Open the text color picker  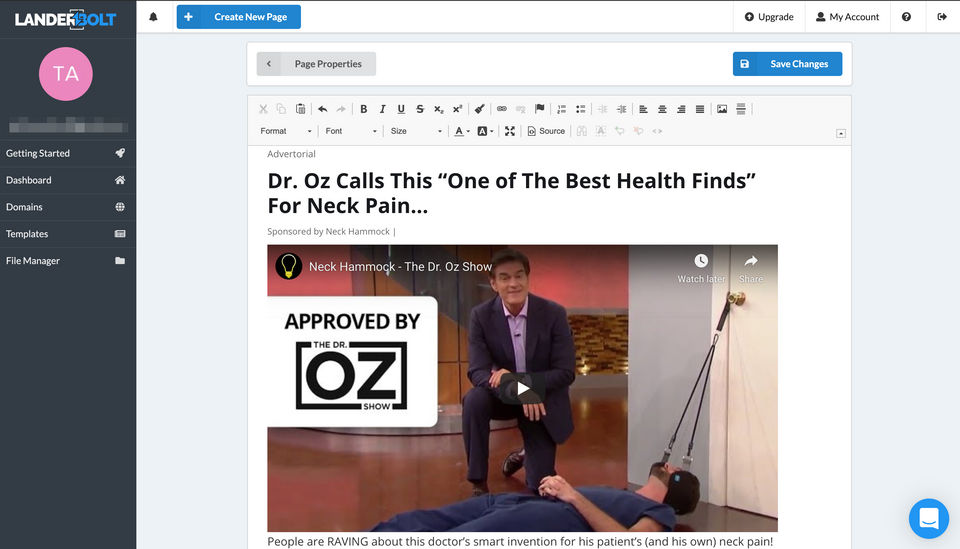[x=461, y=131]
